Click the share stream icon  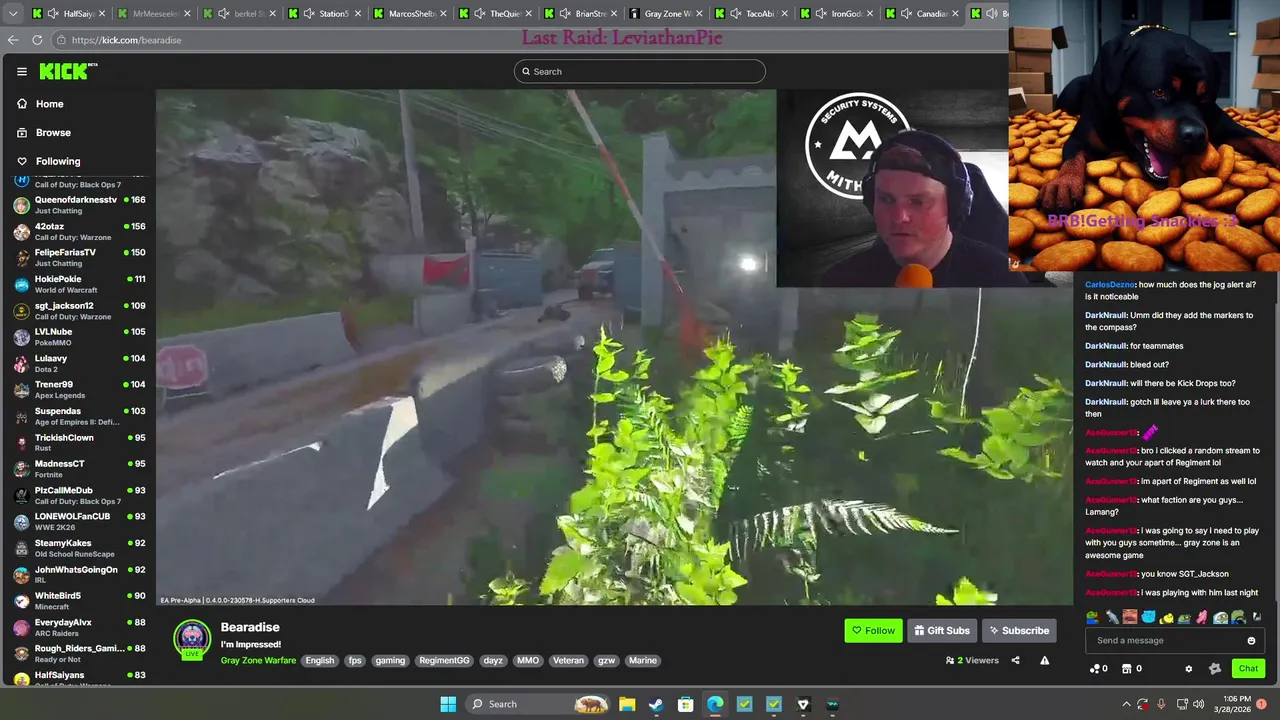(x=1015, y=660)
